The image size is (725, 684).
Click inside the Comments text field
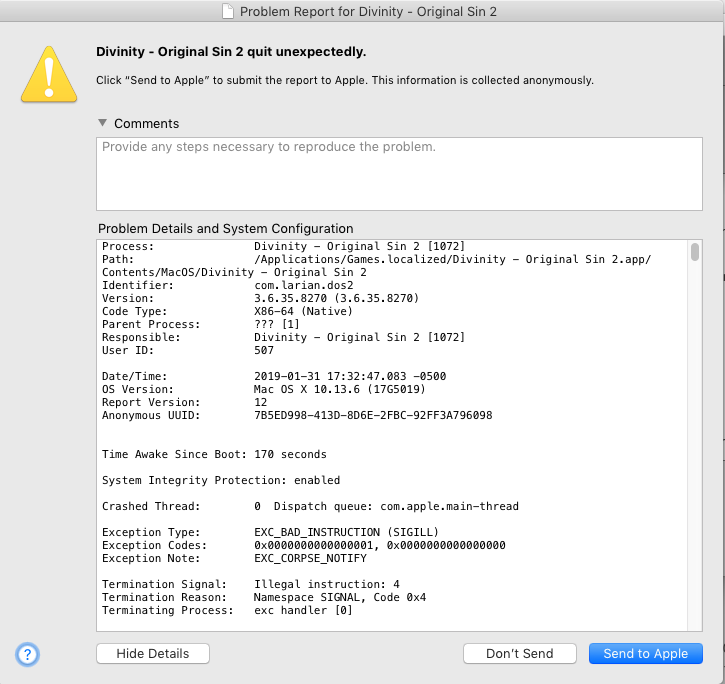click(x=399, y=174)
